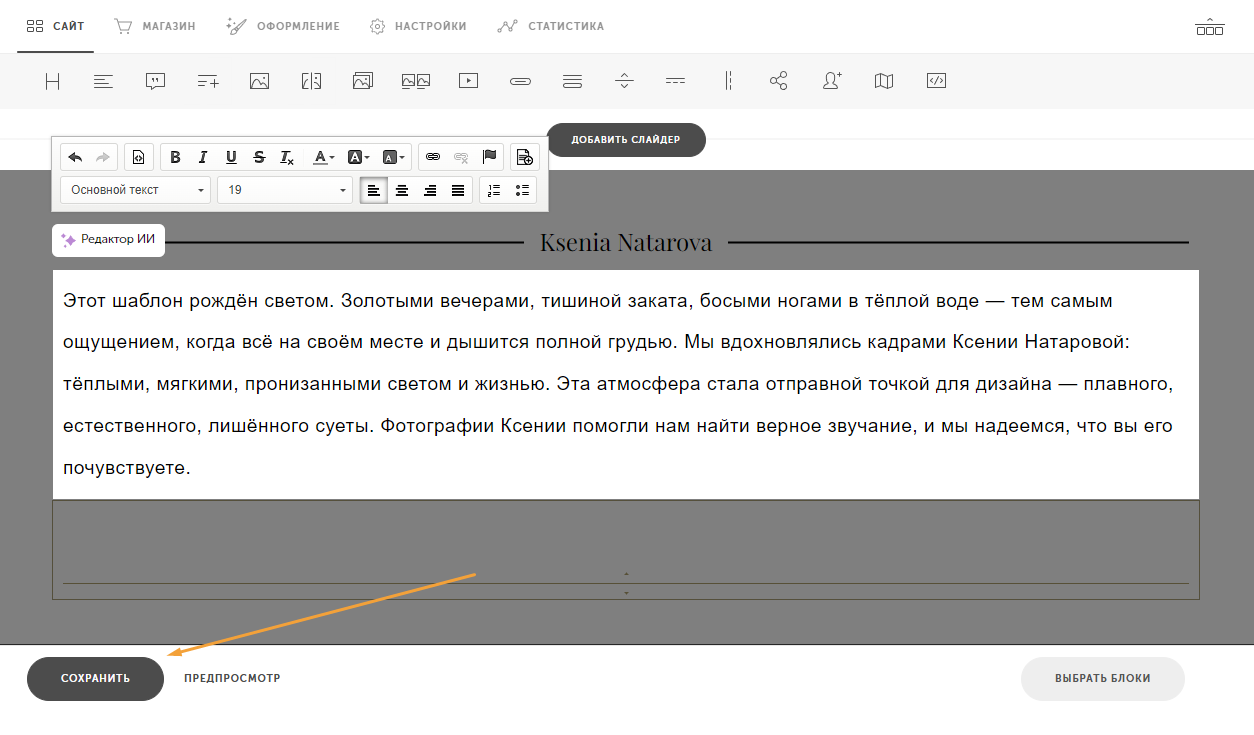Click the anchor flag icon
Image resolution: width=1254 pixels, height=735 pixels.
tap(489, 157)
